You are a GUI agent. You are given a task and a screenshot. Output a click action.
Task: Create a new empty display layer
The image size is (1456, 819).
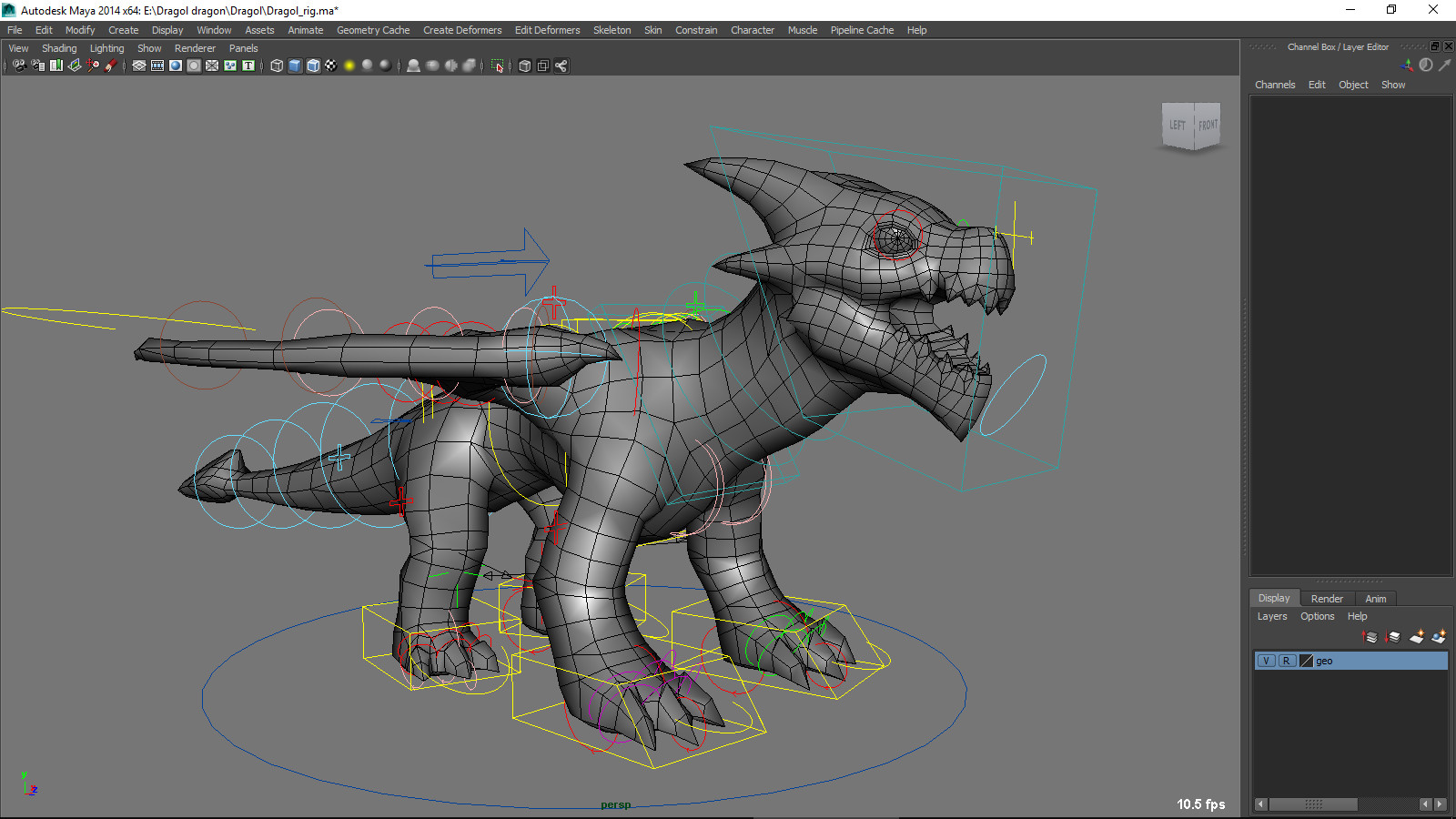pos(1417,637)
